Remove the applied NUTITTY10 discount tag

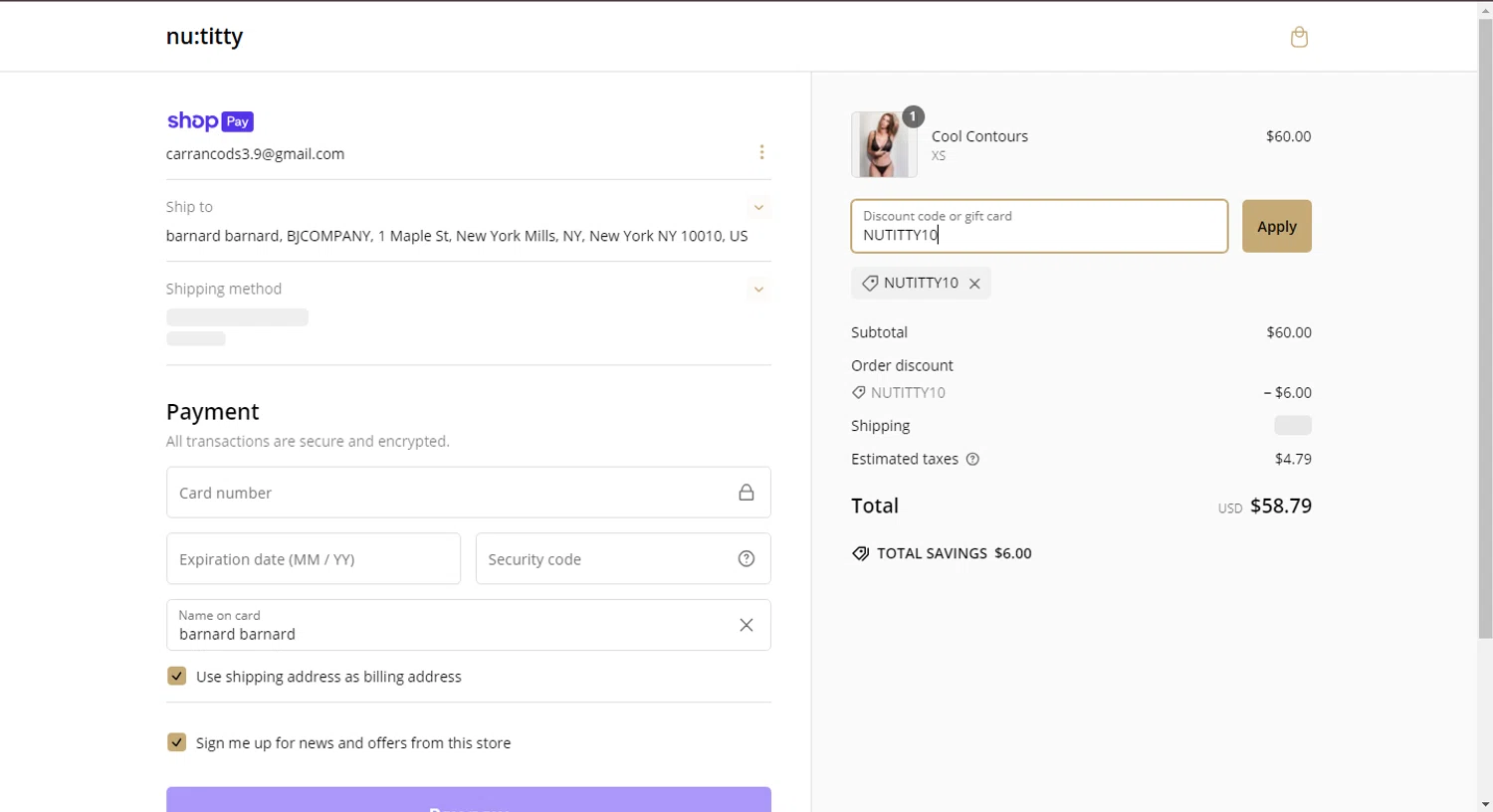[x=974, y=284]
